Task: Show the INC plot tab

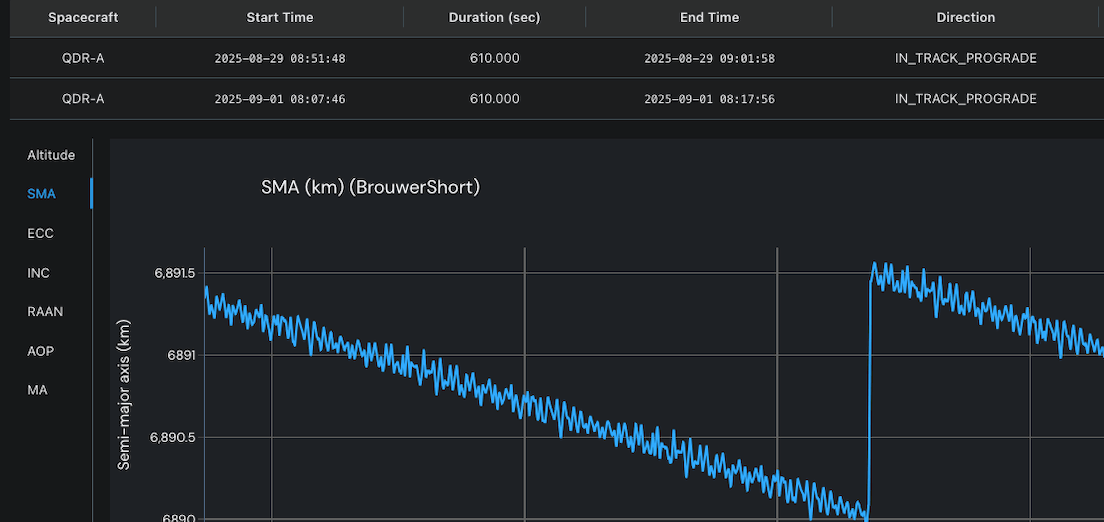Action: (39, 273)
